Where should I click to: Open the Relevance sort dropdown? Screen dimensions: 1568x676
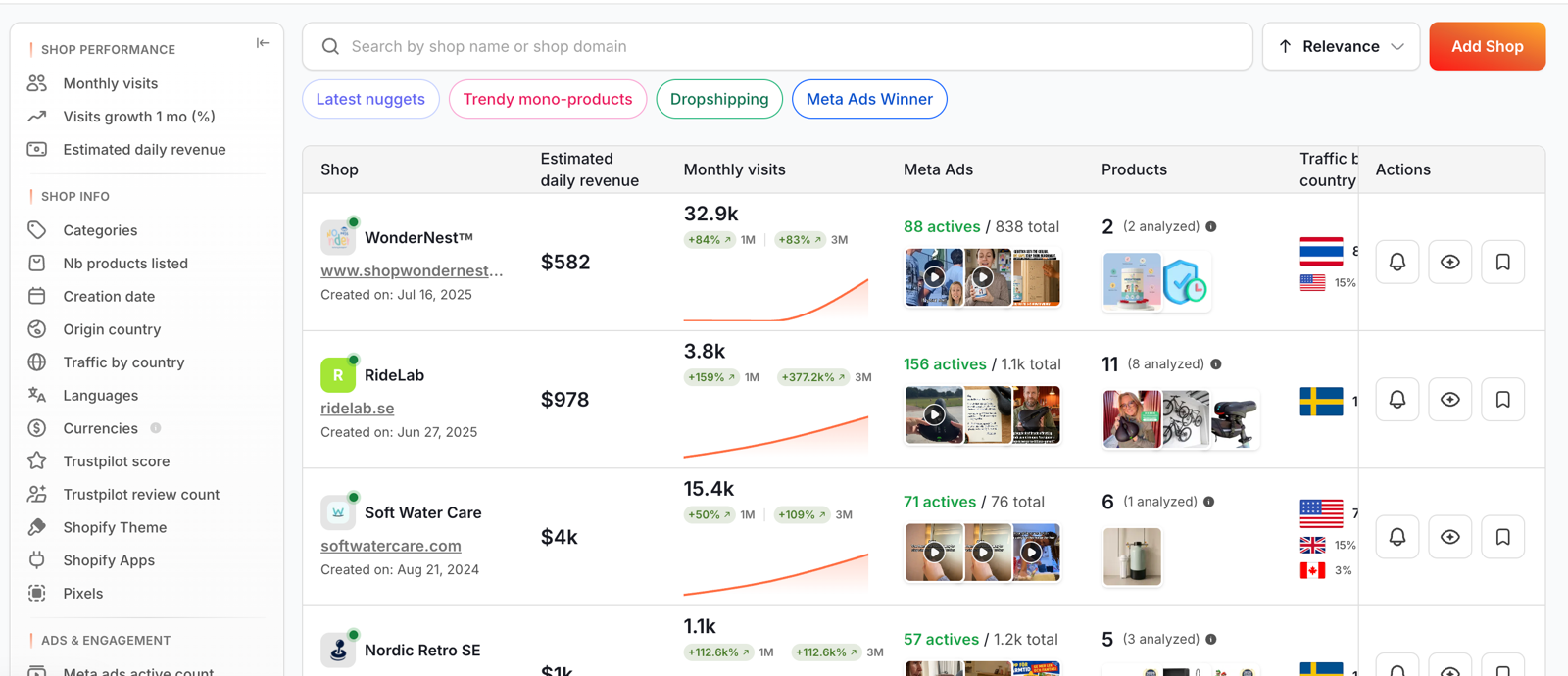click(1341, 47)
